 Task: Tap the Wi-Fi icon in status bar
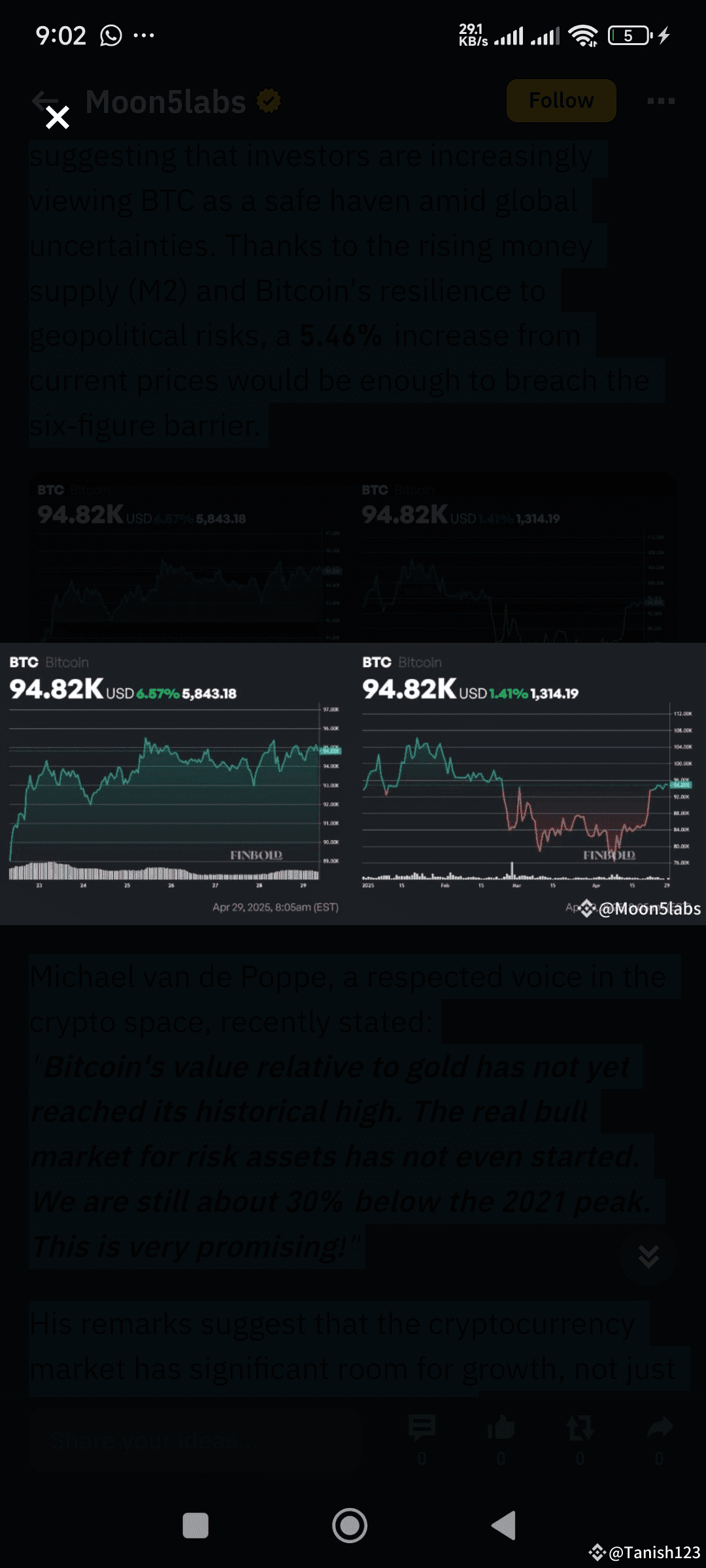[582, 35]
